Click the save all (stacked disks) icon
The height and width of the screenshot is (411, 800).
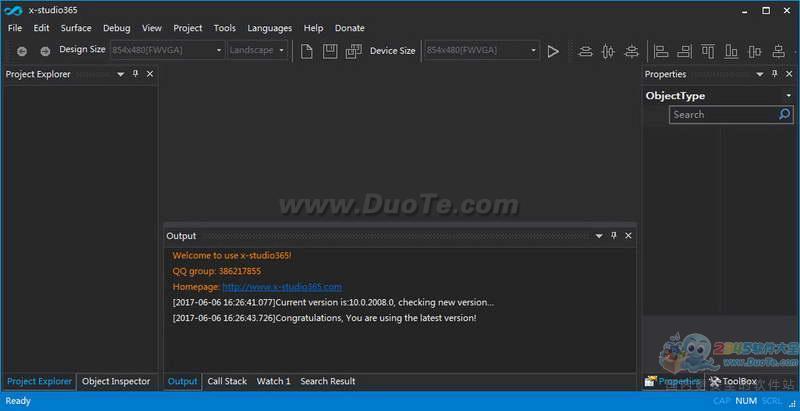(x=353, y=51)
